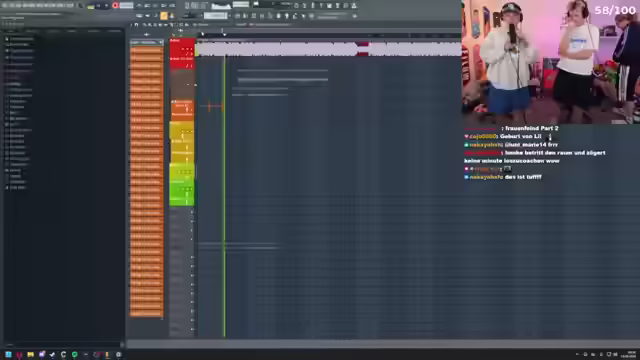Click the tempo field beside the record button

[x=126, y=5]
